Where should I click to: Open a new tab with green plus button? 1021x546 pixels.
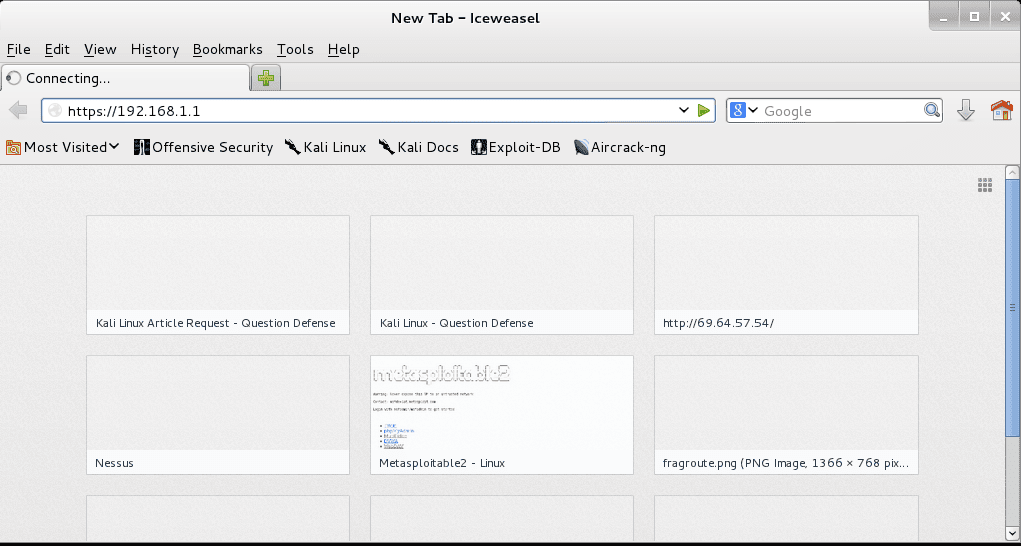coord(266,78)
